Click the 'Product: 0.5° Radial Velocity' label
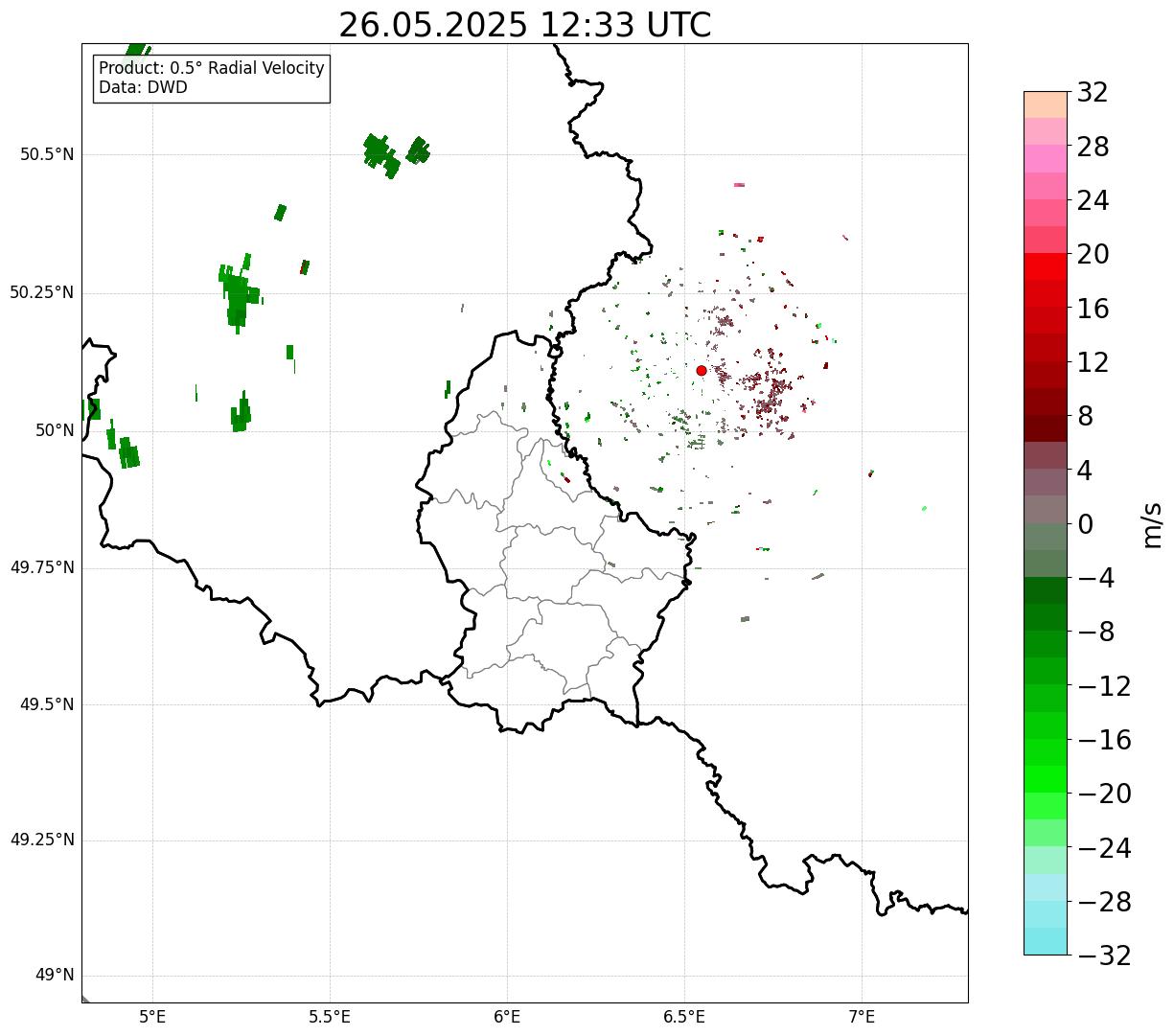This screenshot has height=1036, width=1174. pyautogui.click(x=212, y=69)
